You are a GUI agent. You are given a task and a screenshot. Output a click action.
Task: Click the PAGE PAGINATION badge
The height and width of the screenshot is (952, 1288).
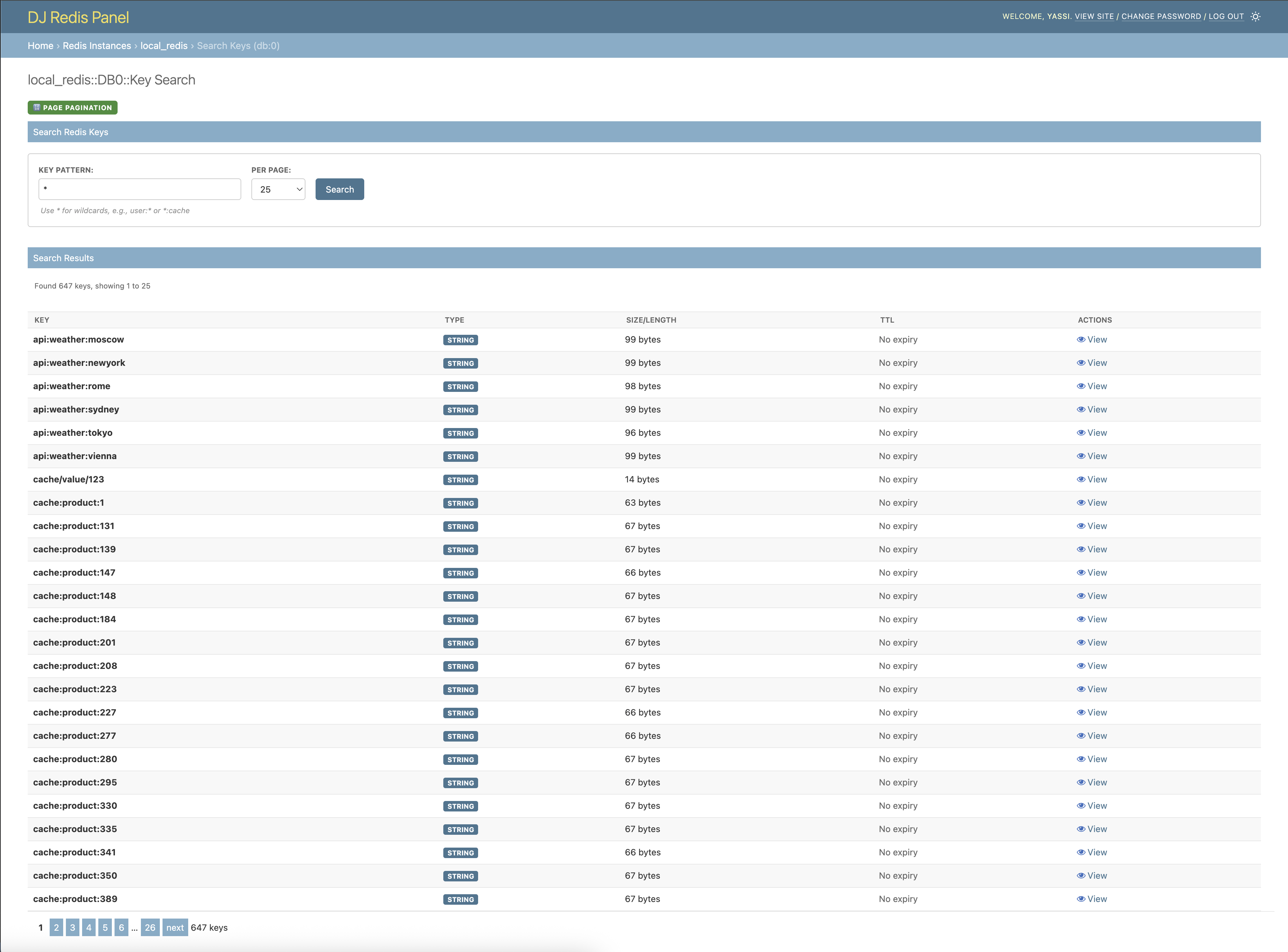72,107
